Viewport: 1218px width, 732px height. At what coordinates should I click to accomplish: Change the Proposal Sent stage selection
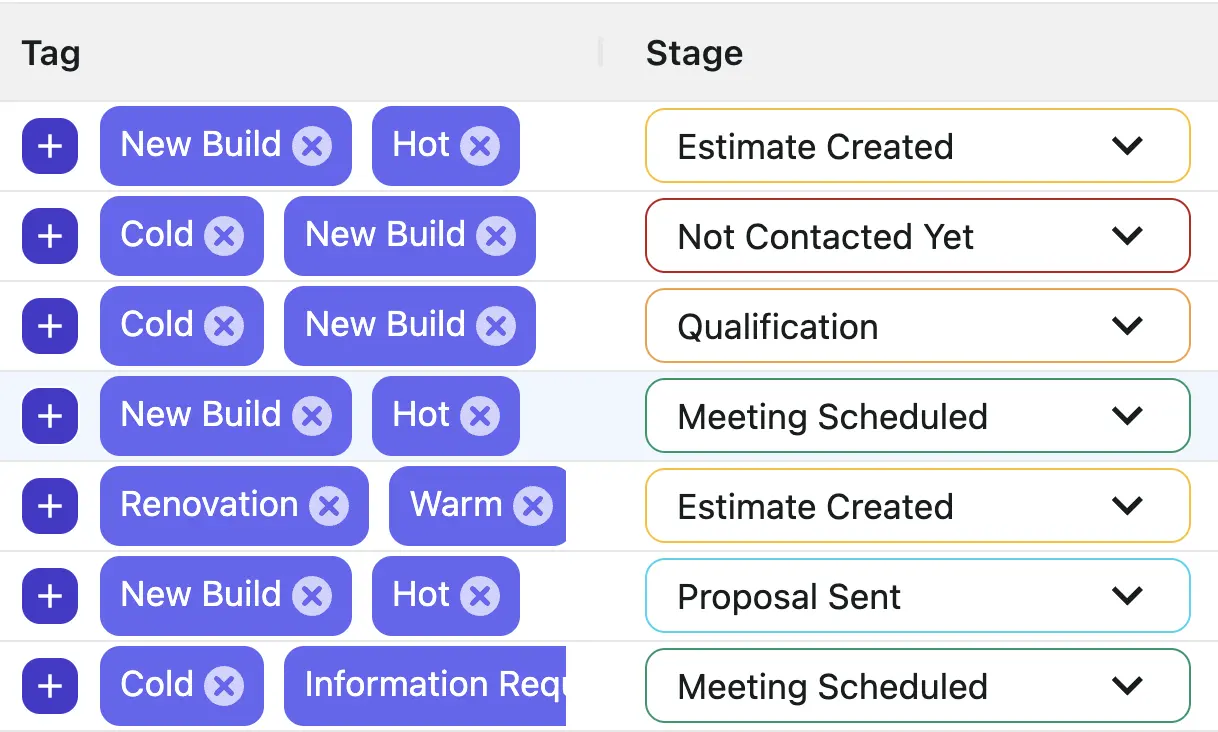pyautogui.click(x=917, y=596)
